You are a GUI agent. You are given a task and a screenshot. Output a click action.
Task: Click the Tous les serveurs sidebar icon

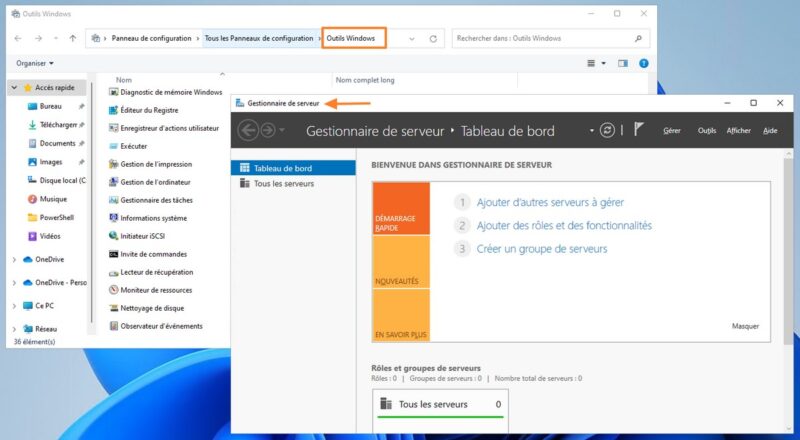coord(245,183)
